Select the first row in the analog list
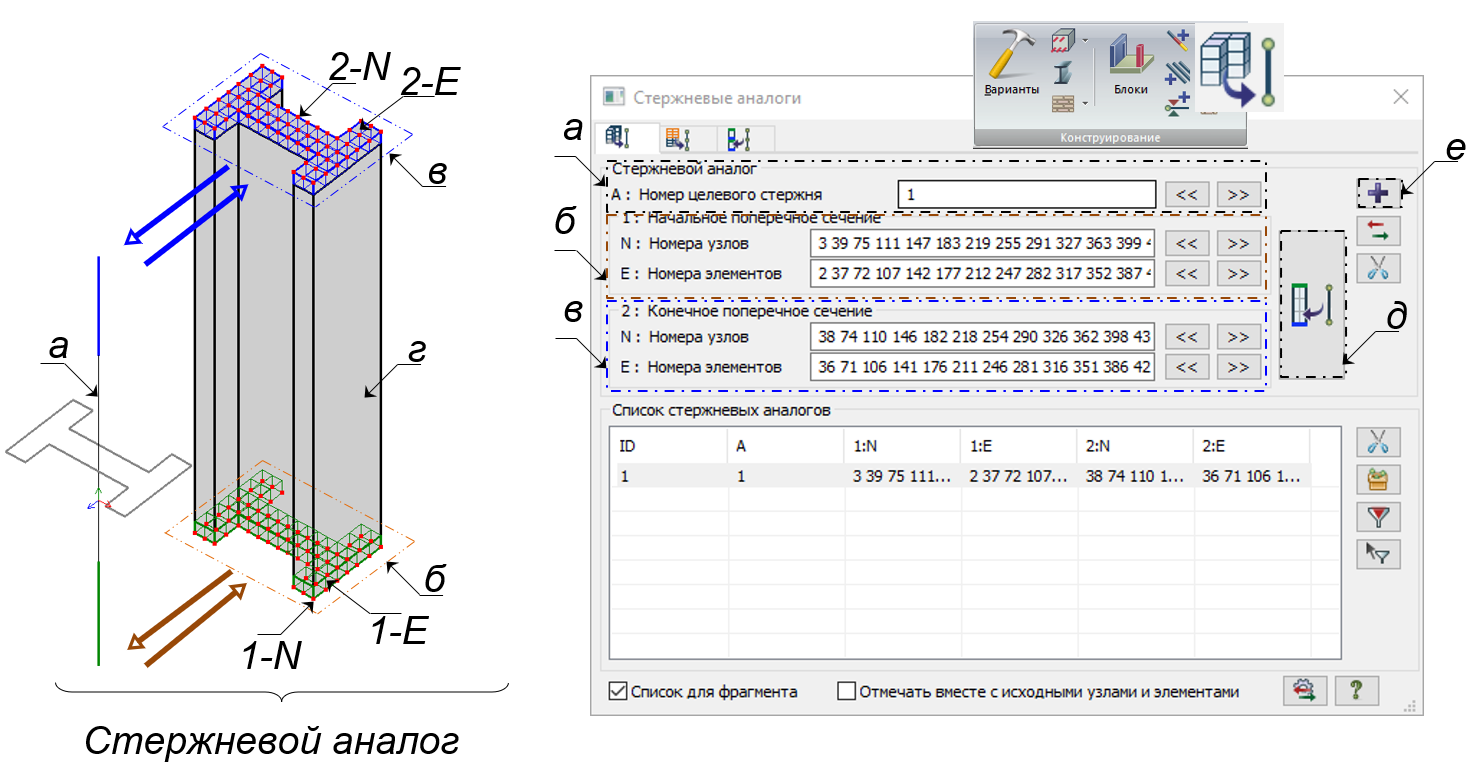The height and width of the screenshot is (781, 1479). (900, 477)
